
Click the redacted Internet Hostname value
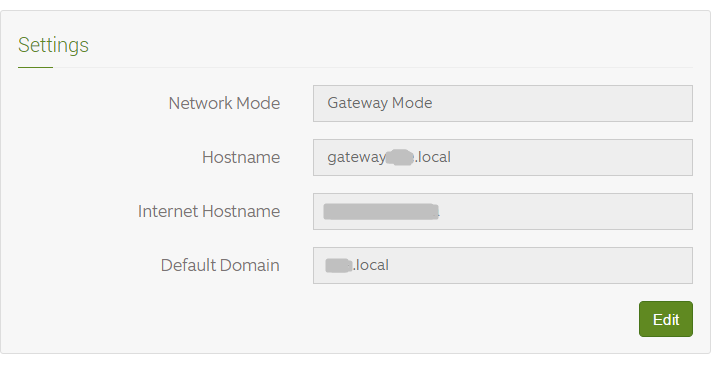(381, 211)
